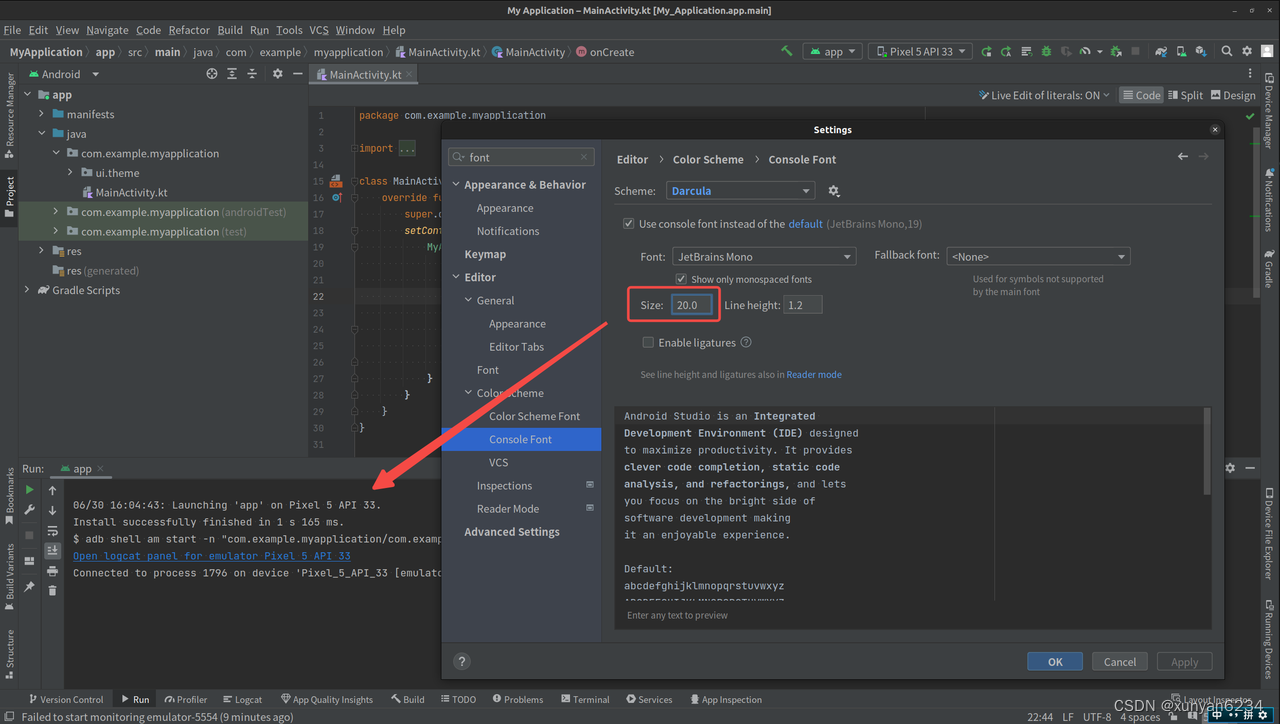Image resolution: width=1280 pixels, height=724 pixels.
Task: Click the Select Opened File target icon
Action: tap(212, 74)
